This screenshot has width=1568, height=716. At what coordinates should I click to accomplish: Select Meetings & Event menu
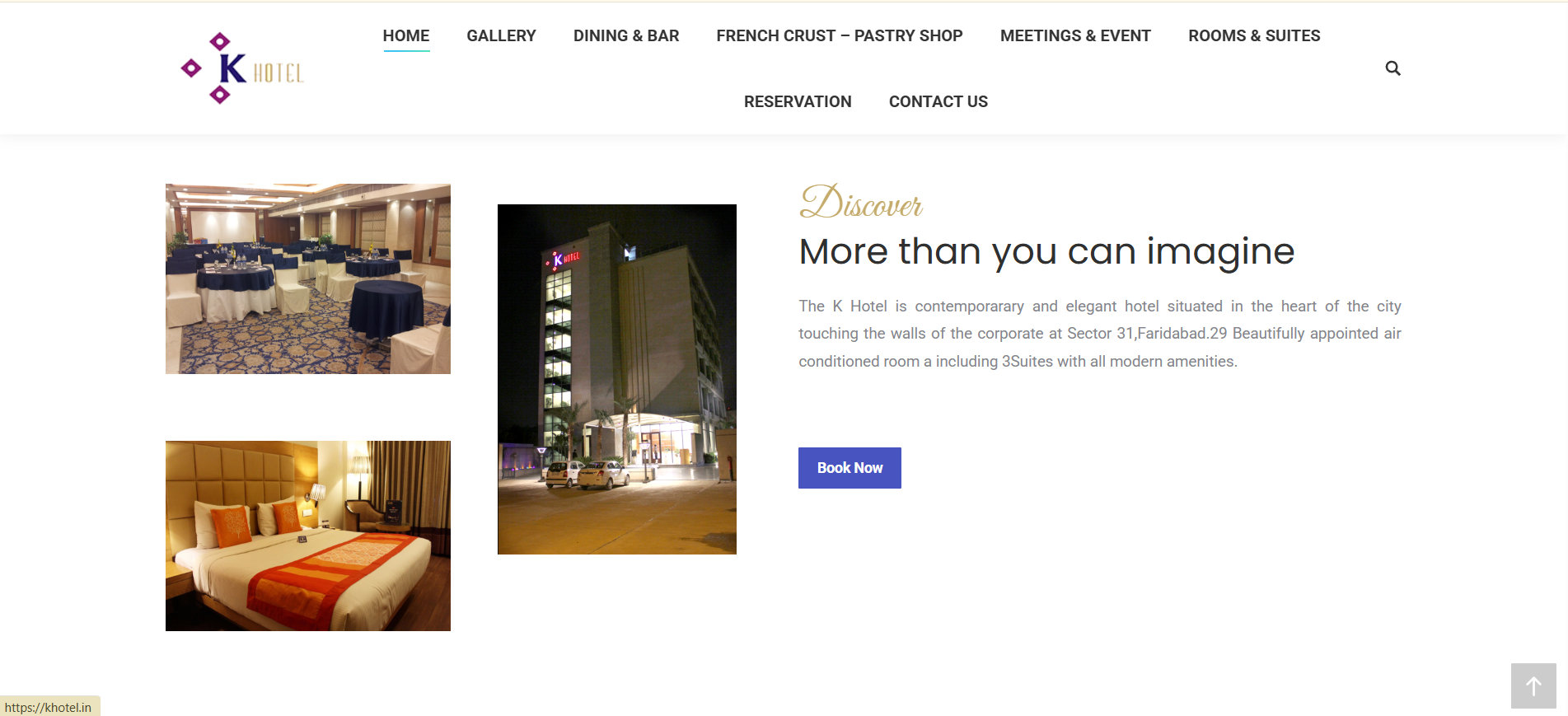click(x=1075, y=35)
